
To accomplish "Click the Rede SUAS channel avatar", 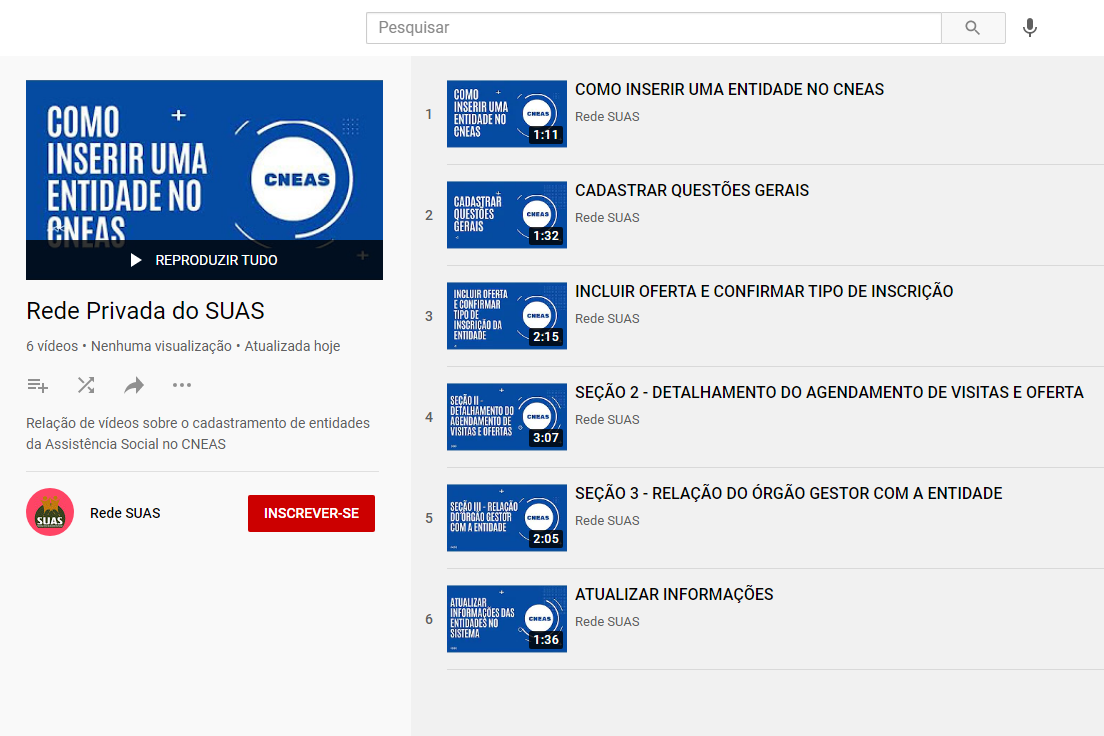I will tap(50, 513).
